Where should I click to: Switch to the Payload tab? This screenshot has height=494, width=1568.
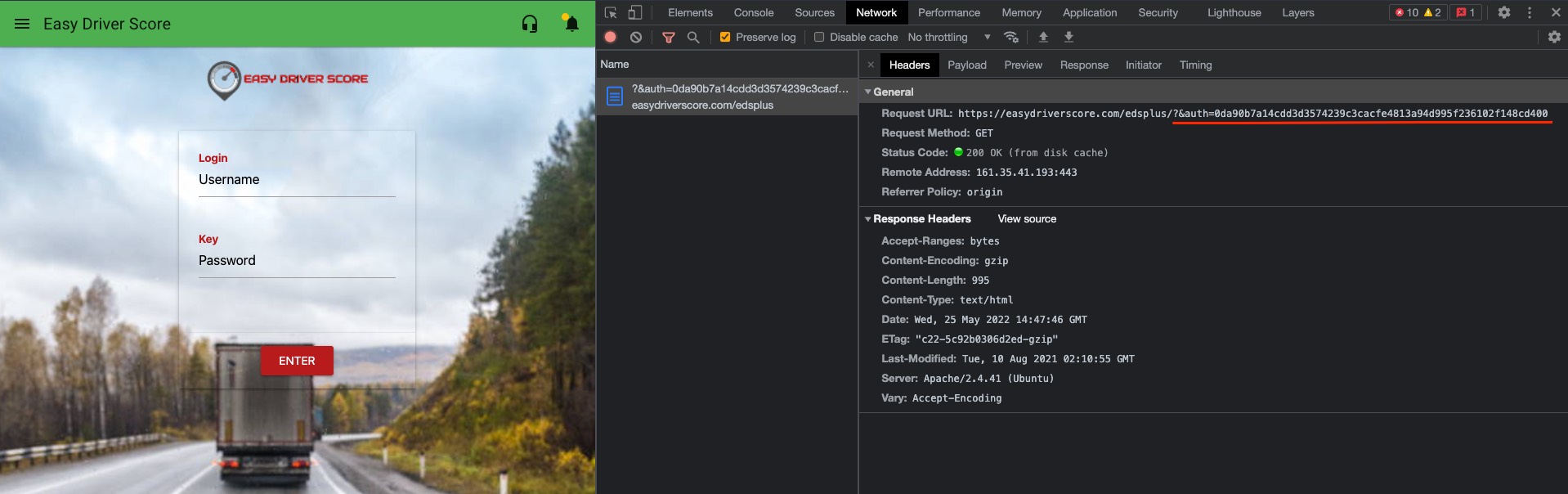coord(967,65)
